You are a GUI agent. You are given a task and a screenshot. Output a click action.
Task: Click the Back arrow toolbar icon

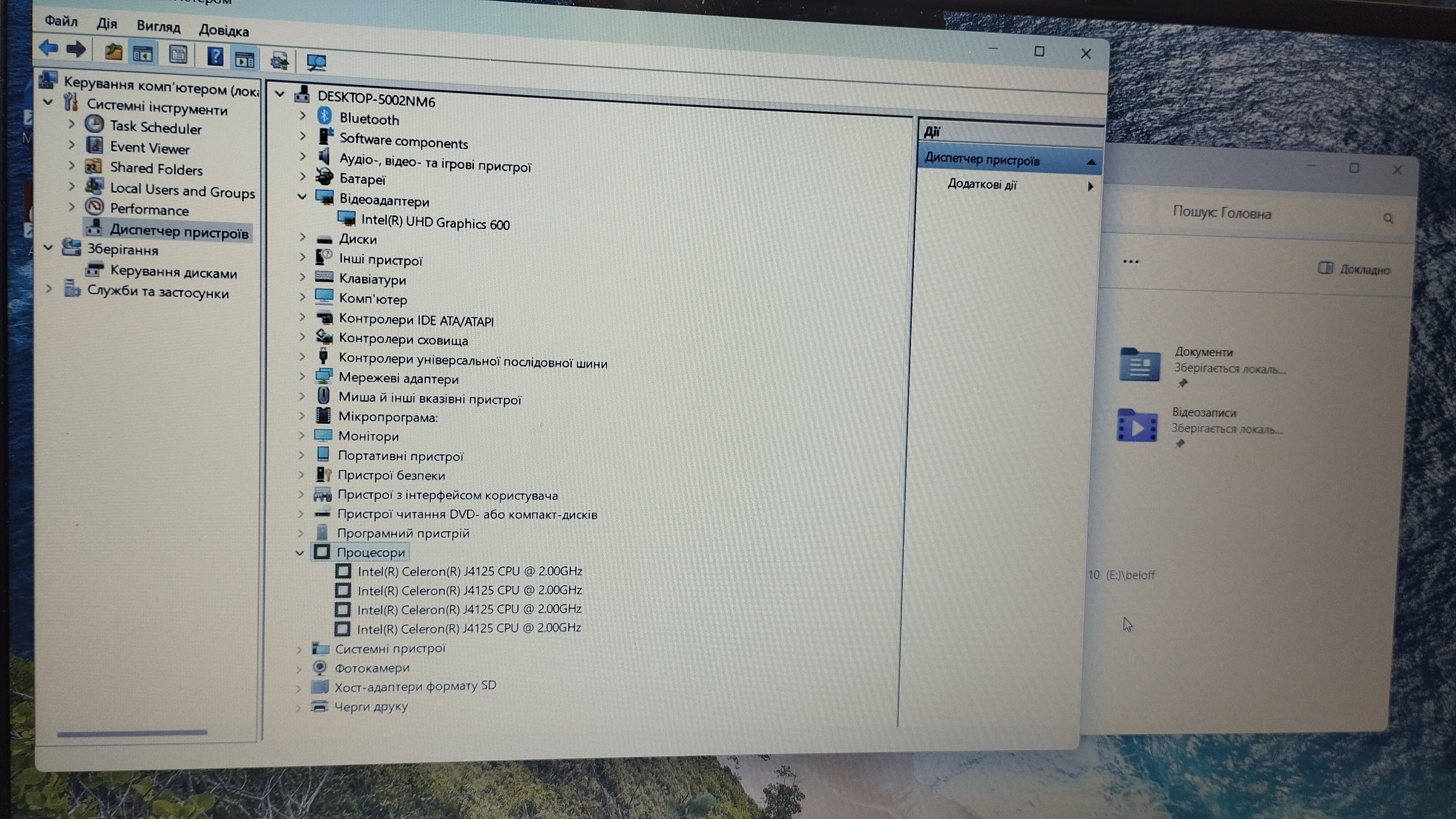49,48
